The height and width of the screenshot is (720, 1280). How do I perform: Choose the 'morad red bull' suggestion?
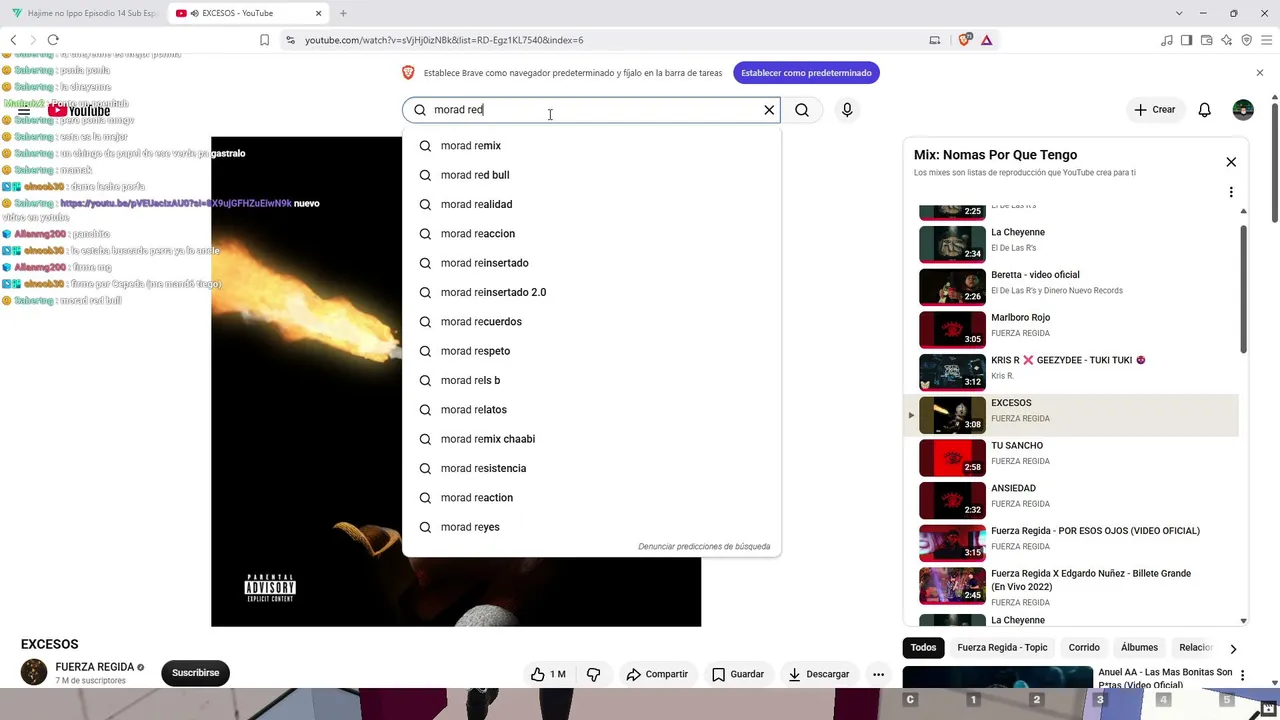[591, 175]
